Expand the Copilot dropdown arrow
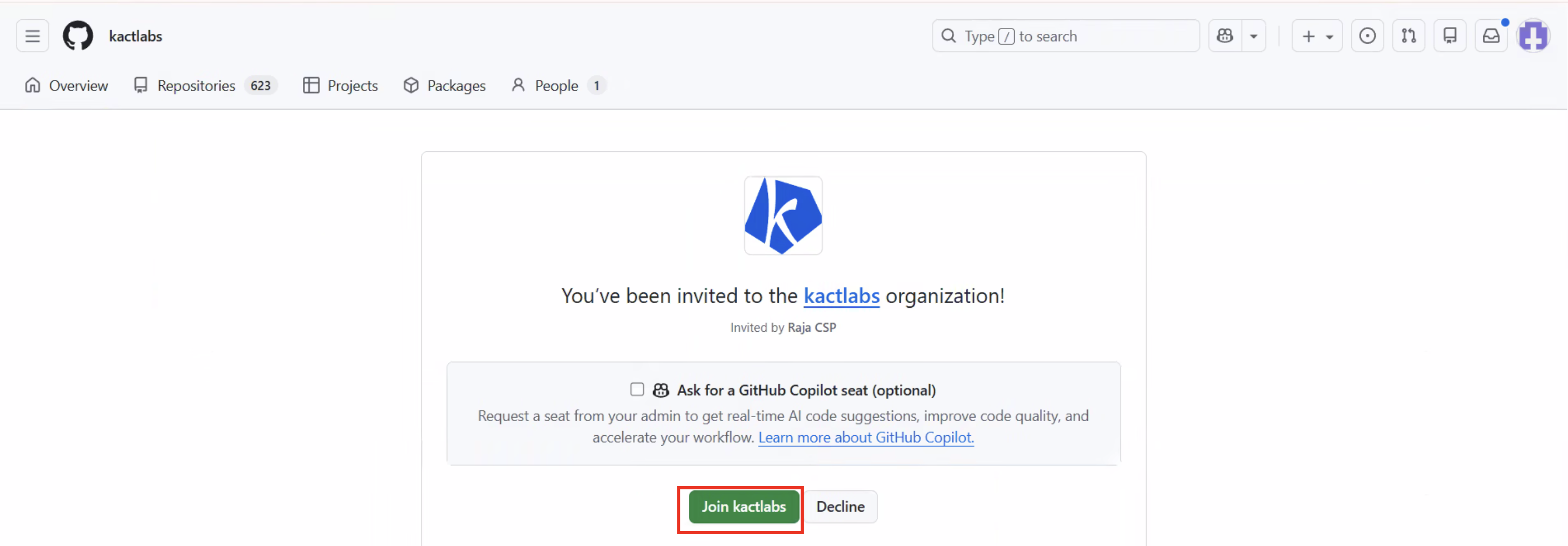The height and width of the screenshot is (546, 1568). click(1254, 36)
